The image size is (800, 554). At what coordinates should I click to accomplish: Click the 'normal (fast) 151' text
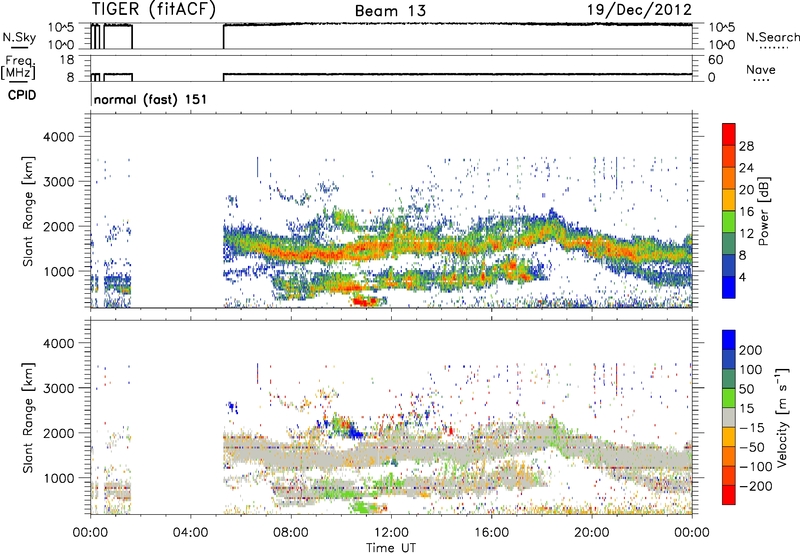[x=151, y=99]
